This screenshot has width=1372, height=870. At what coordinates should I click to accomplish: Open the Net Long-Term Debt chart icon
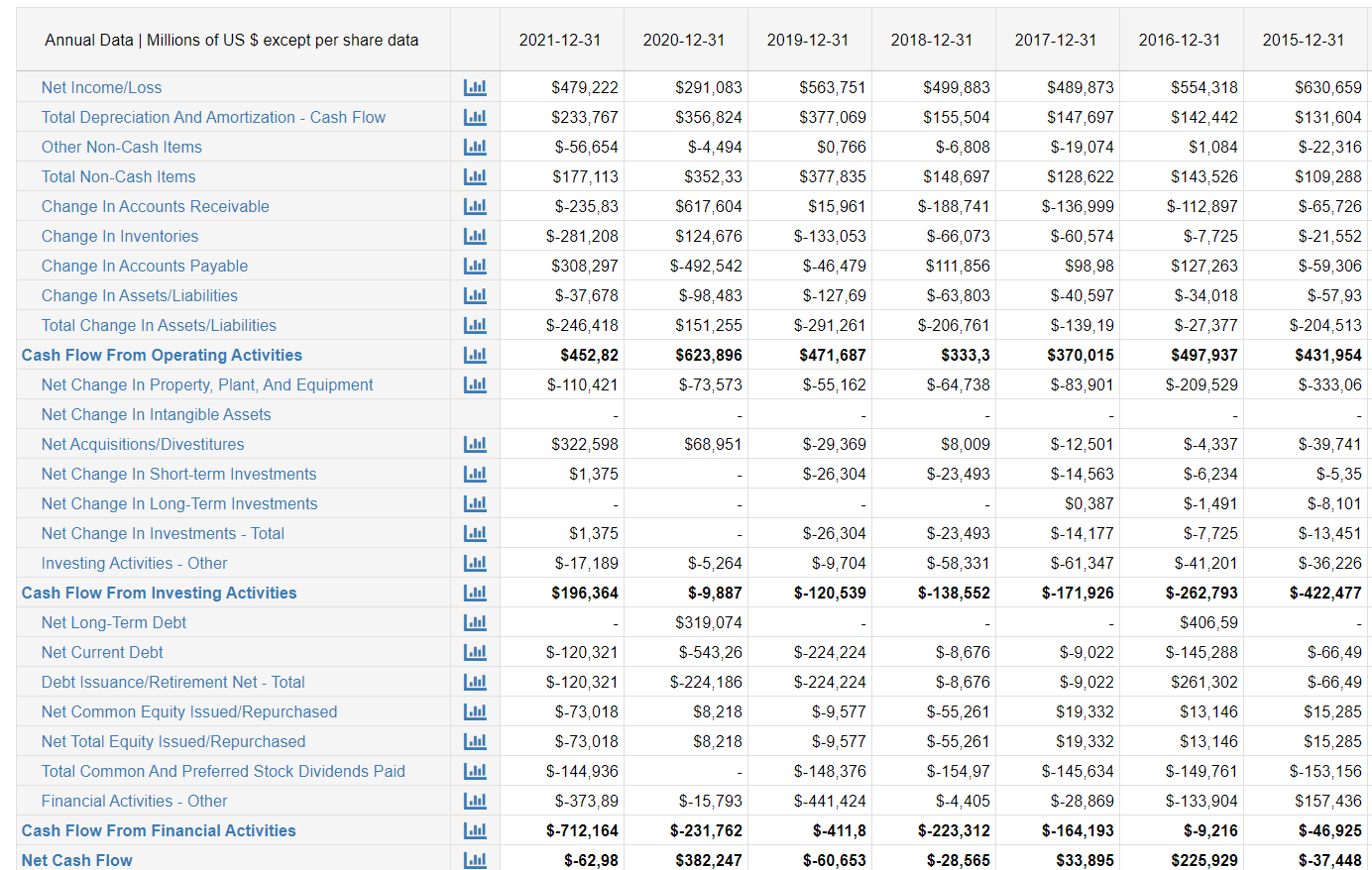(475, 622)
